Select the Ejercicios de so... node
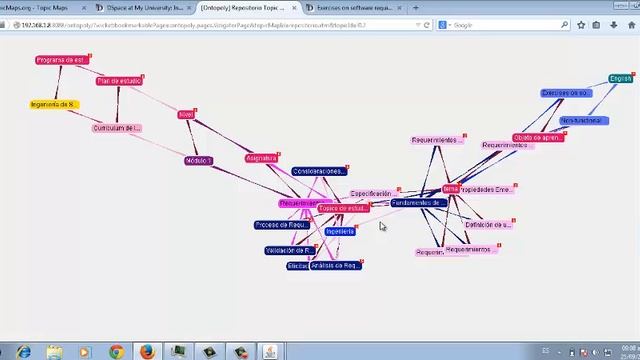The height and width of the screenshot is (360, 640). (x=566, y=93)
